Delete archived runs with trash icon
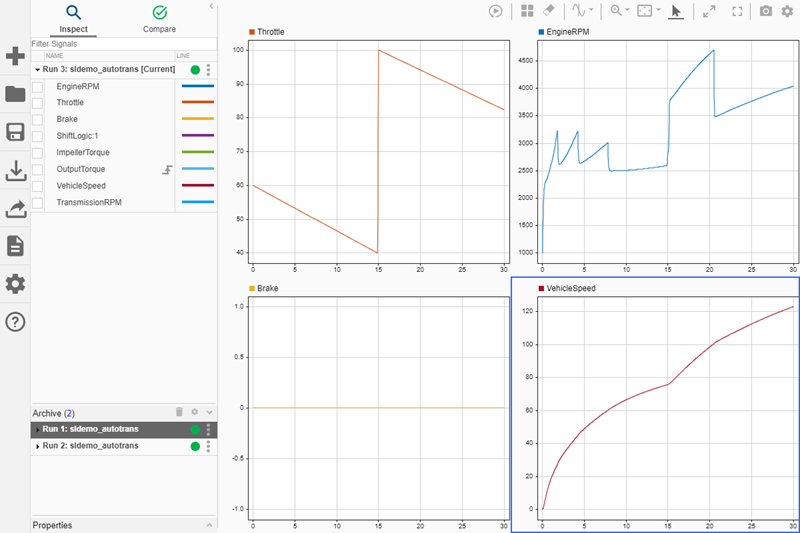This screenshot has width=800, height=533. [179, 412]
